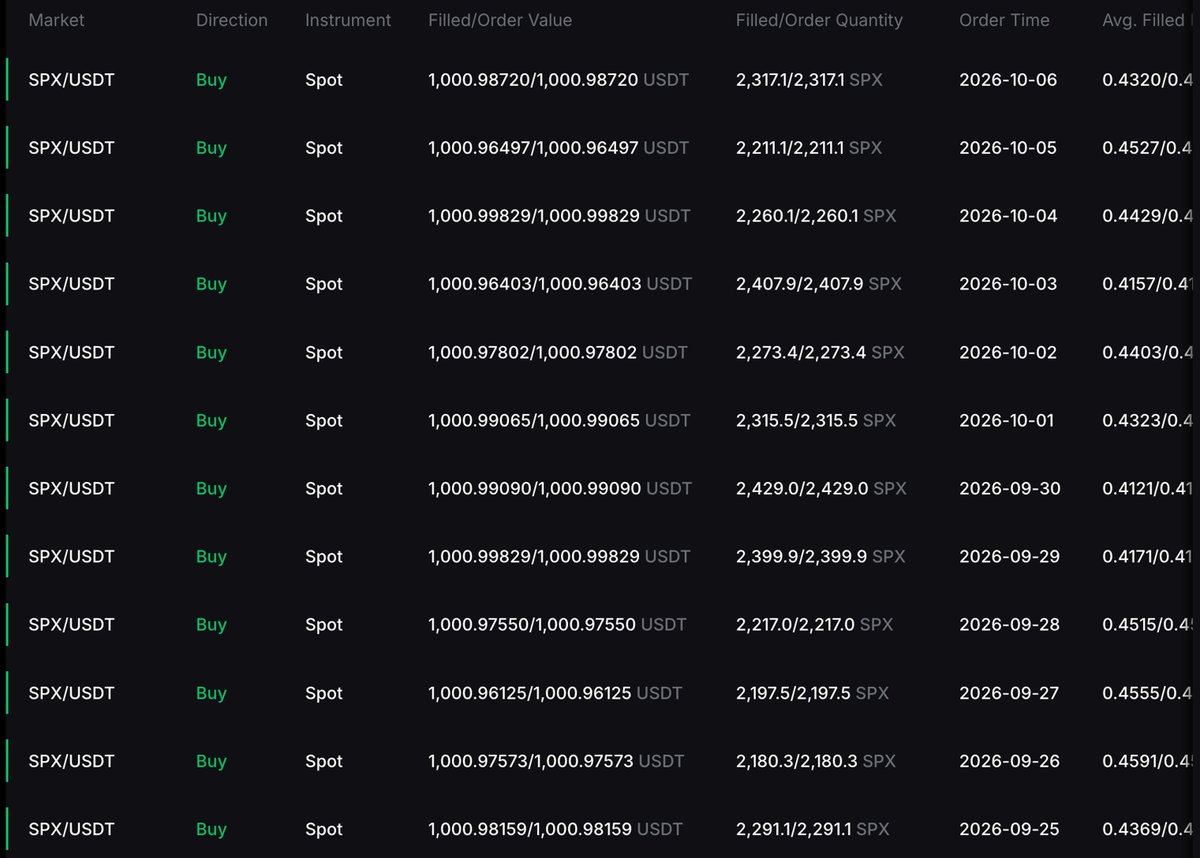Click quantity 2,180.3/2,180.3 SPX
Image resolution: width=1200 pixels, height=858 pixels.
point(816,761)
